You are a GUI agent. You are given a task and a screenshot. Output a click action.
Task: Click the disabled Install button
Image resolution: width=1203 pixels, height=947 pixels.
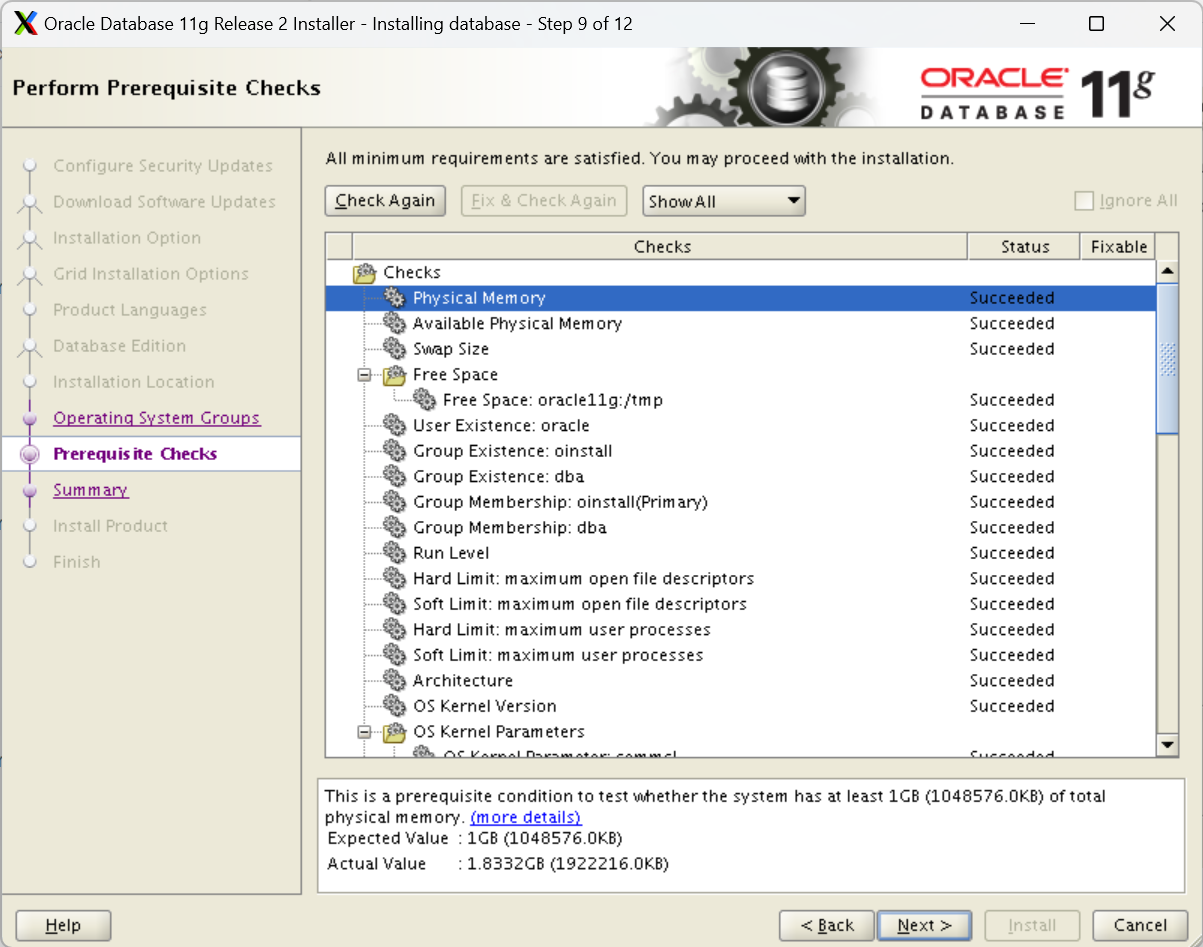(x=1033, y=925)
